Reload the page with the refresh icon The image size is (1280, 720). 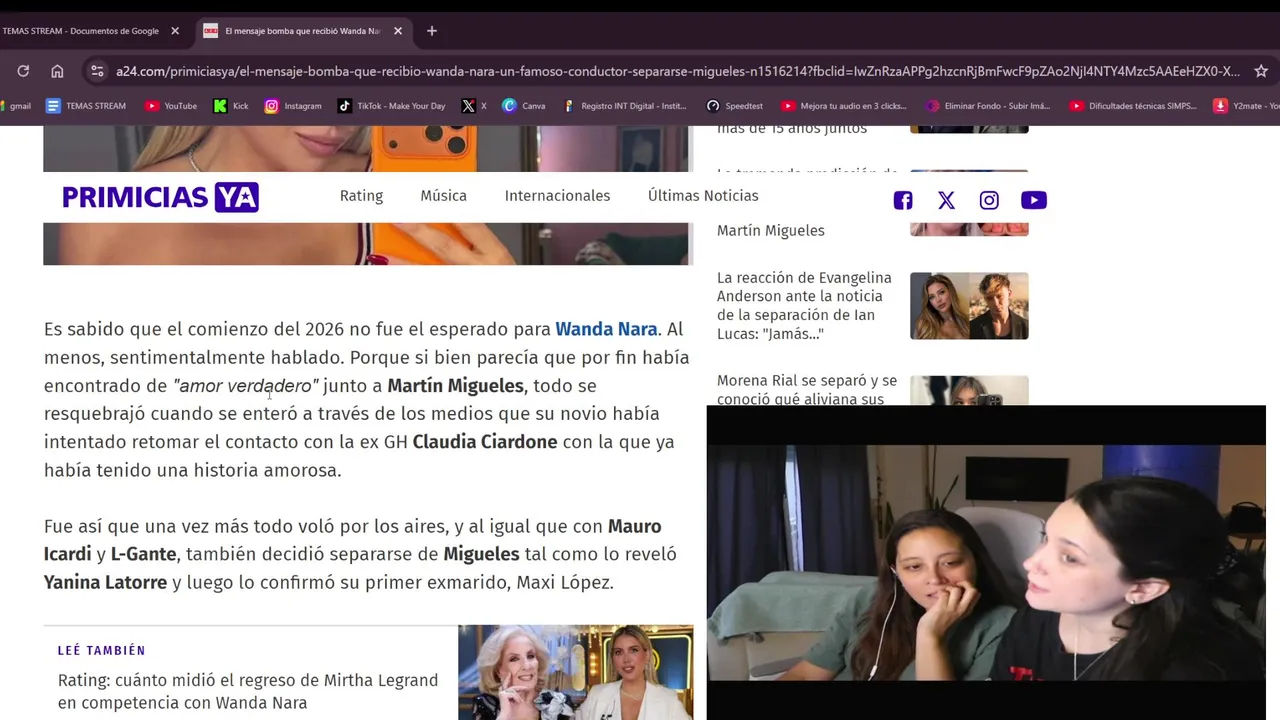pos(23,71)
